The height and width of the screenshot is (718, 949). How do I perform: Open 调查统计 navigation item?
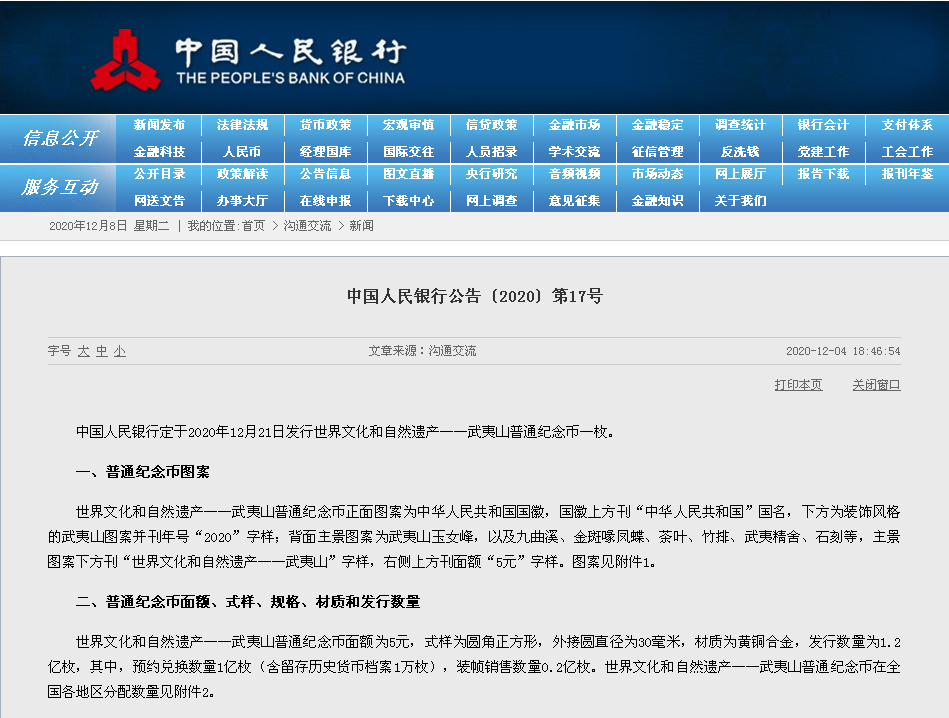point(740,125)
